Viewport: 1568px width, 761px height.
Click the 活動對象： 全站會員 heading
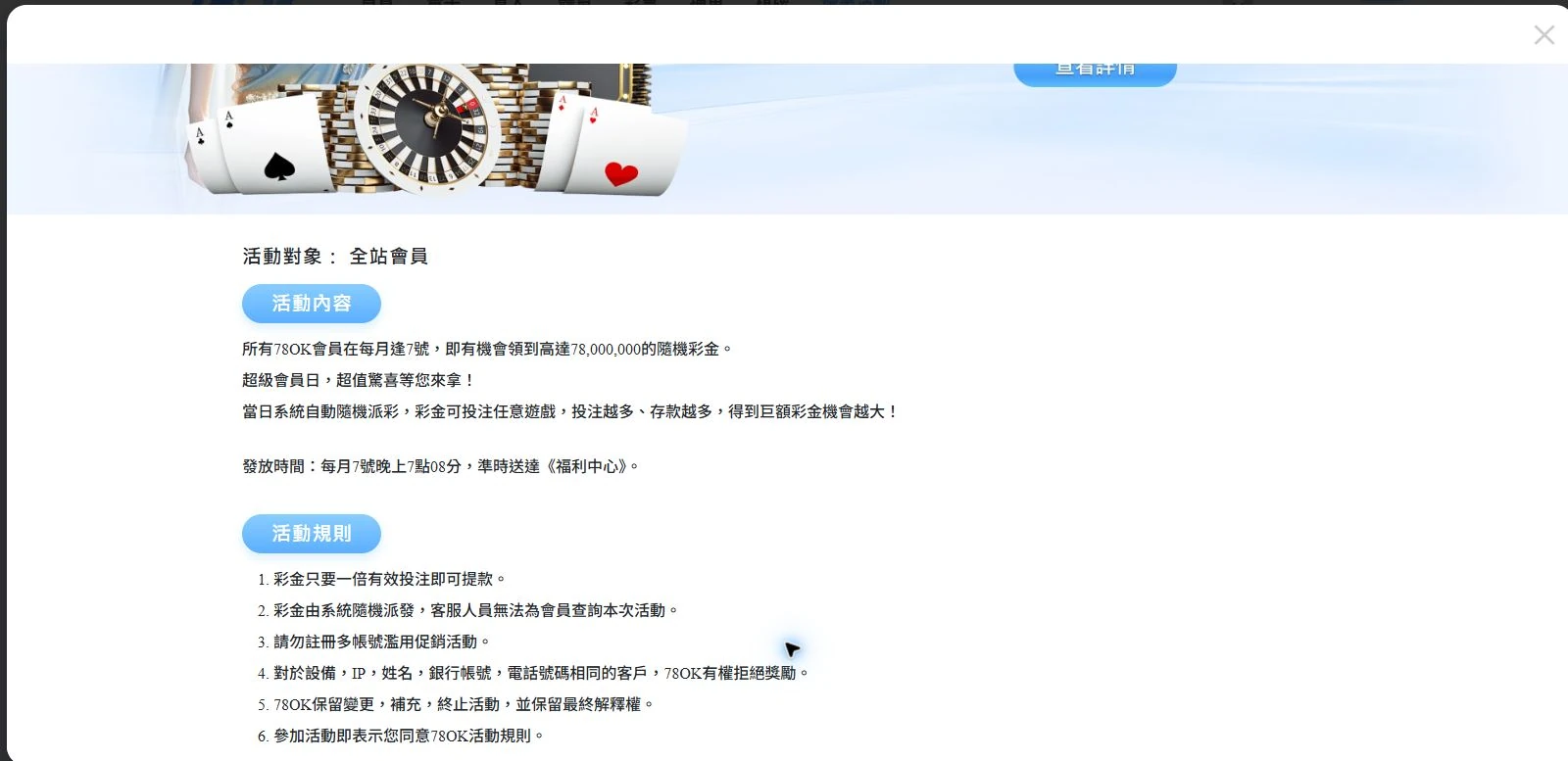click(x=335, y=257)
